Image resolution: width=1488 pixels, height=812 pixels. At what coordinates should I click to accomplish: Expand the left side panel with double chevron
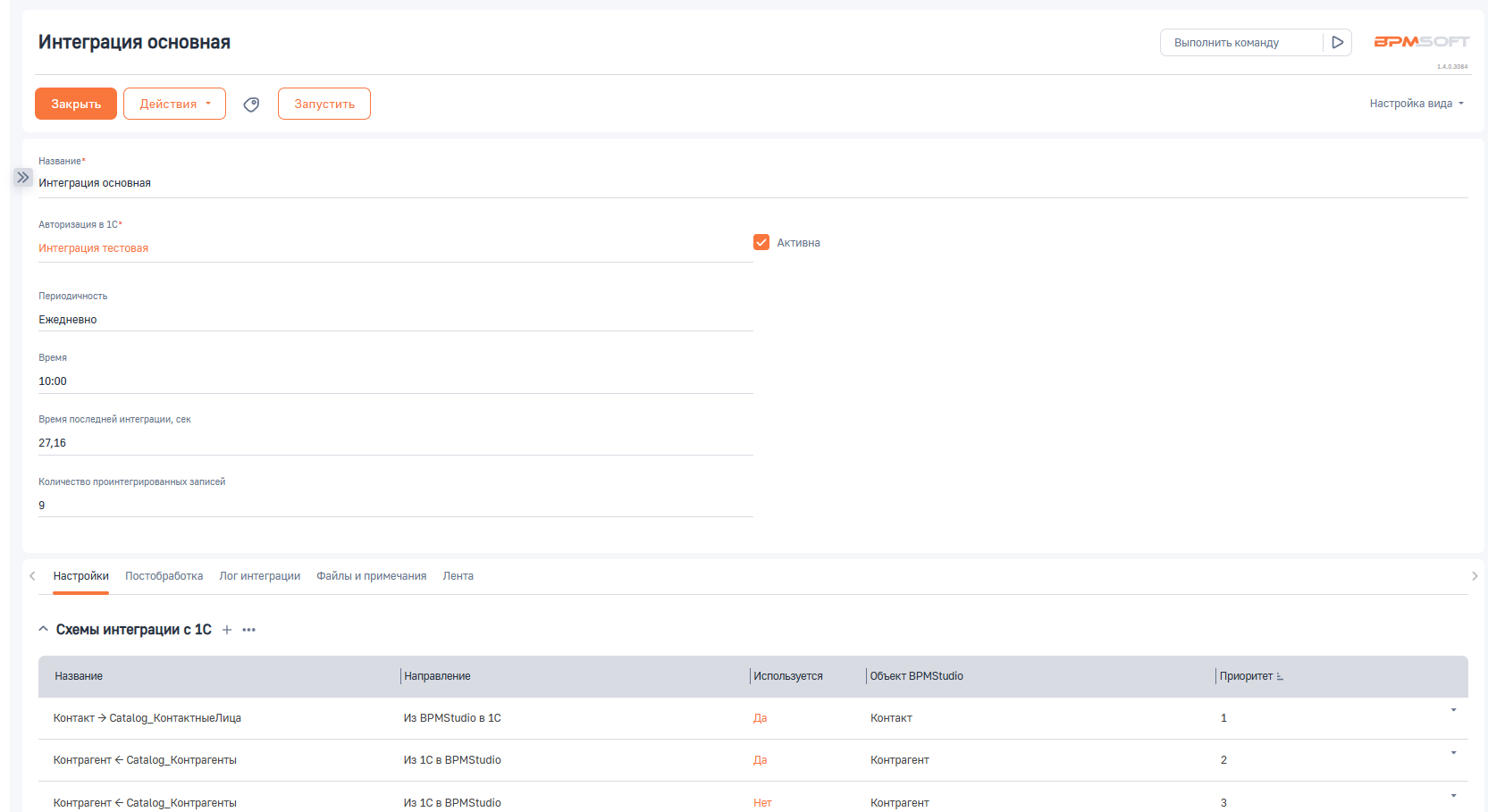pyautogui.click(x=23, y=178)
